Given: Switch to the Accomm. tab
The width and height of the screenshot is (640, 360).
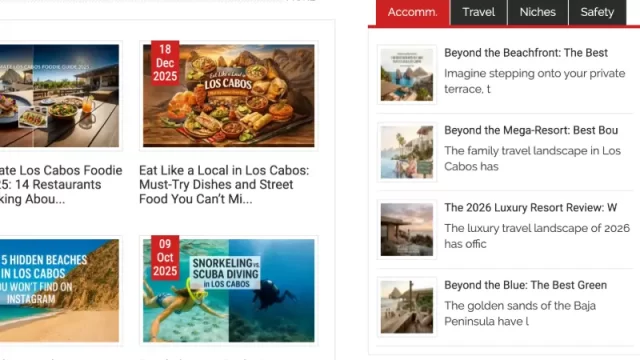Looking at the screenshot, I should click(413, 12).
